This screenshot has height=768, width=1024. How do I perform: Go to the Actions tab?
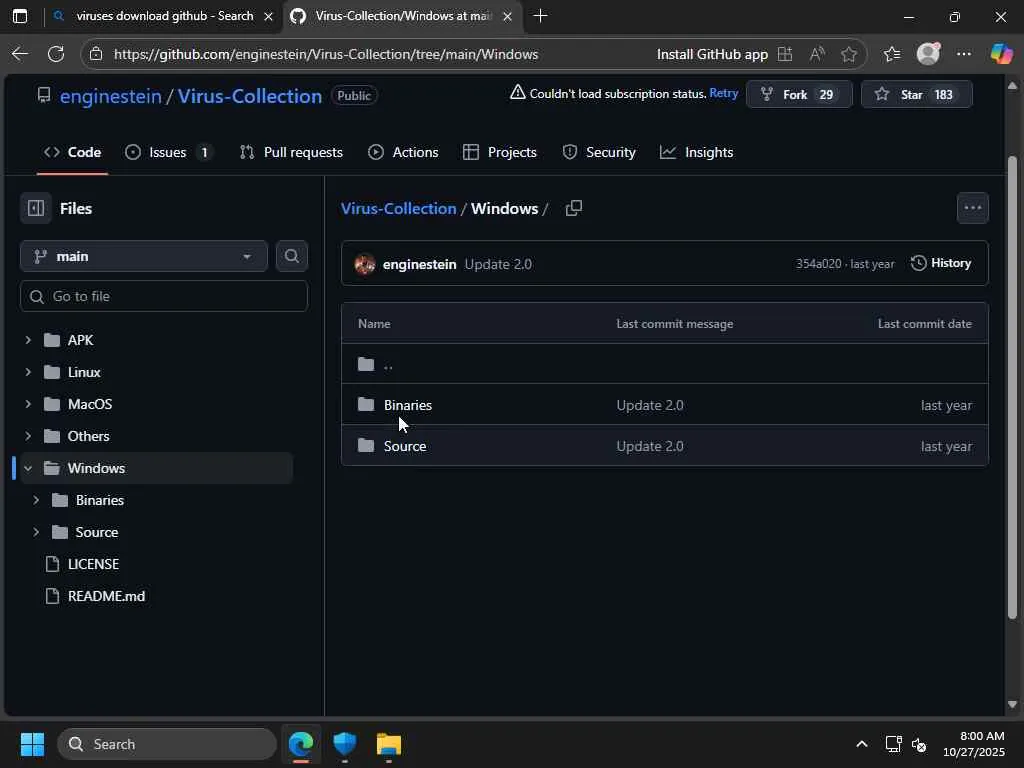[404, 152]
